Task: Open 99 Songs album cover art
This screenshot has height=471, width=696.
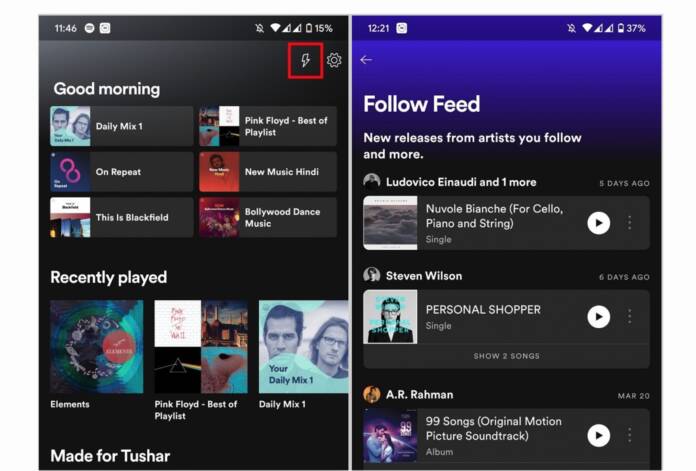Action: tap(390, 435)
